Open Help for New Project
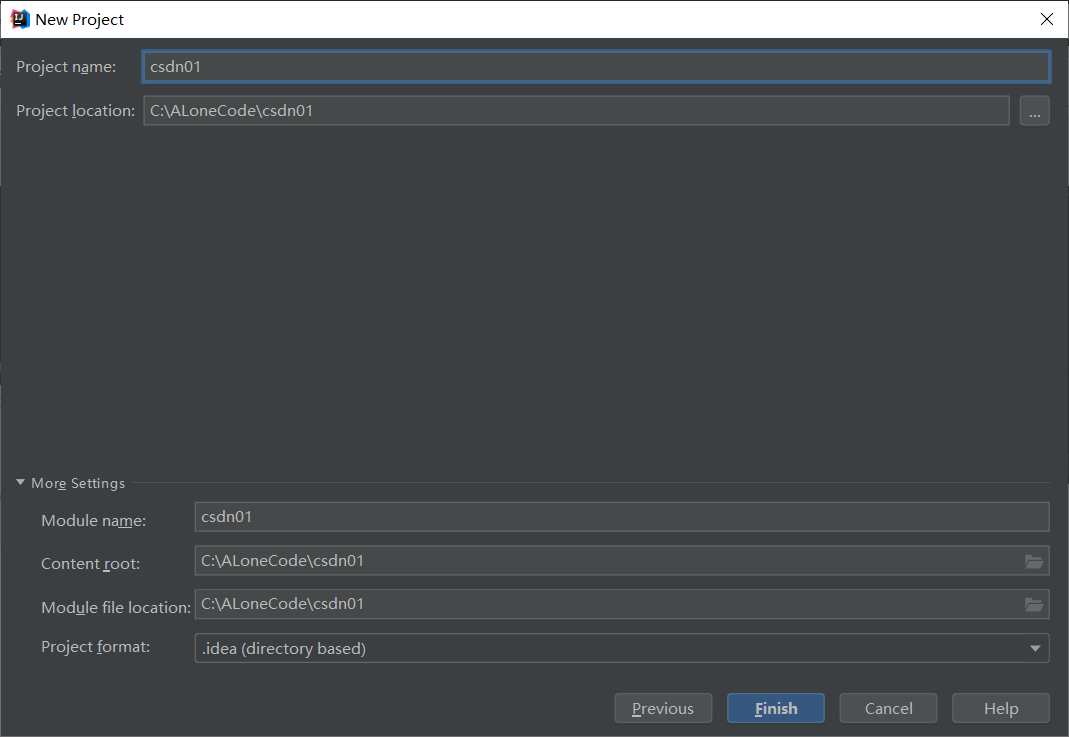Screen dimensions: 1069x737 click(1001, 708)
